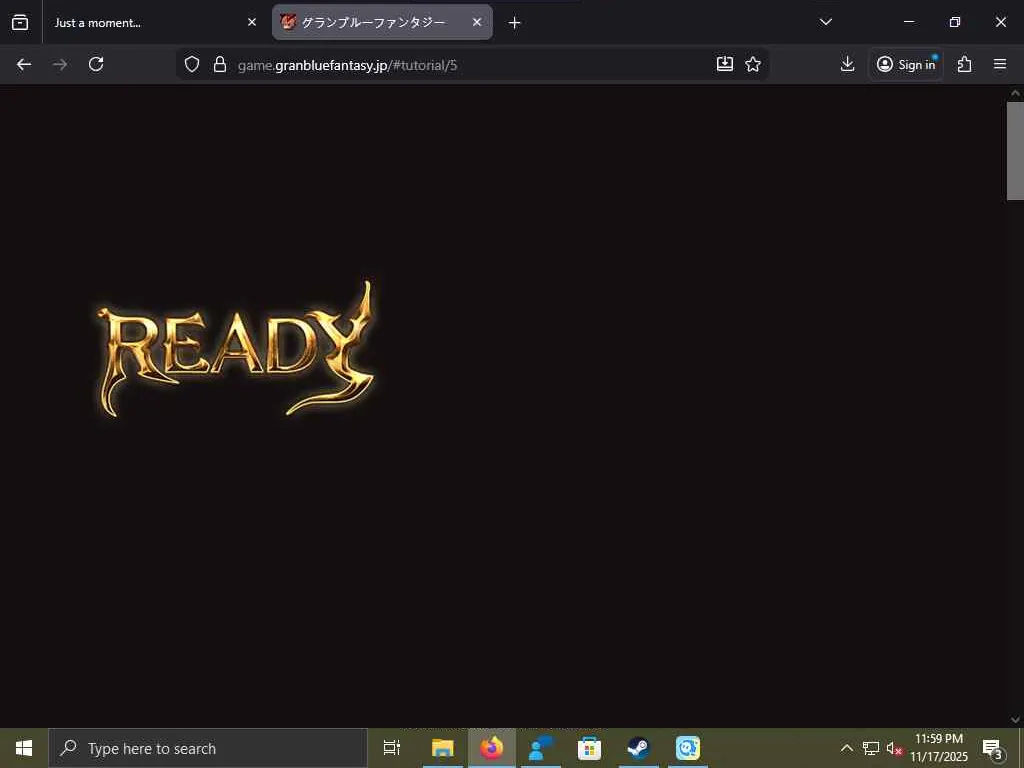Click scrollbar down arrow
This screenshot has width=1024, height=768.
[1015, 720]
